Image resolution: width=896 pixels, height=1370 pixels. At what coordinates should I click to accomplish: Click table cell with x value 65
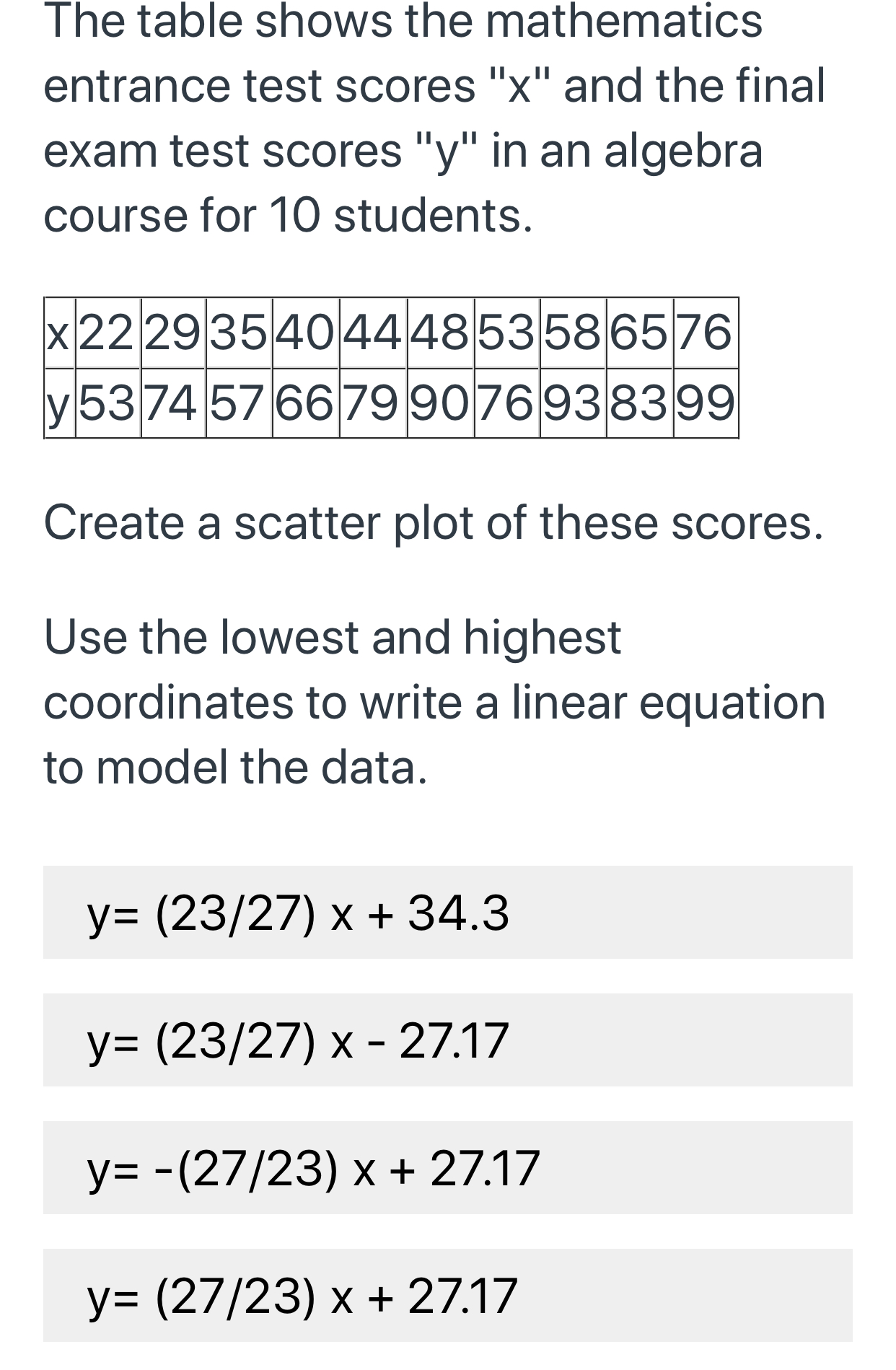pyautogui.click(x=639, y=333)
